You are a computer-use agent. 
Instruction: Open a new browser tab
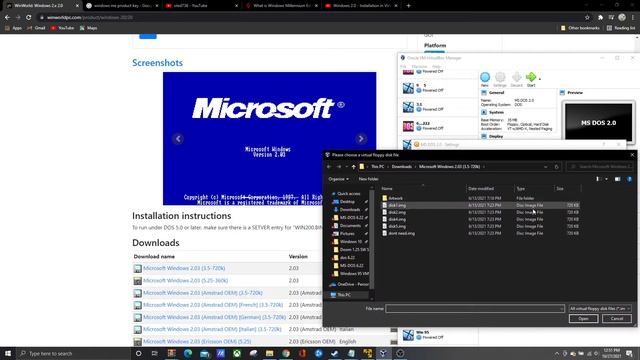[x=409, y=6]
